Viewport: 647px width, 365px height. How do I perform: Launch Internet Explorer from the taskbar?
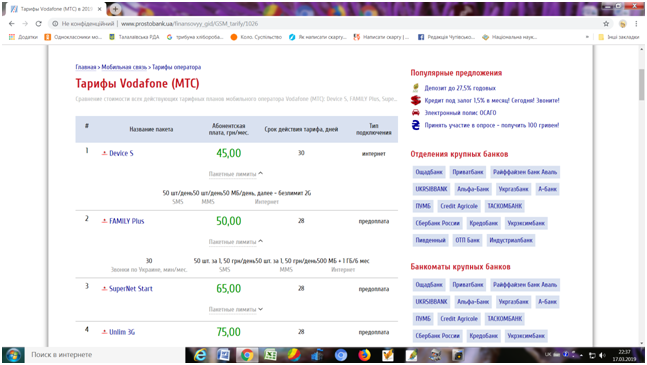[x=201, y=355]
